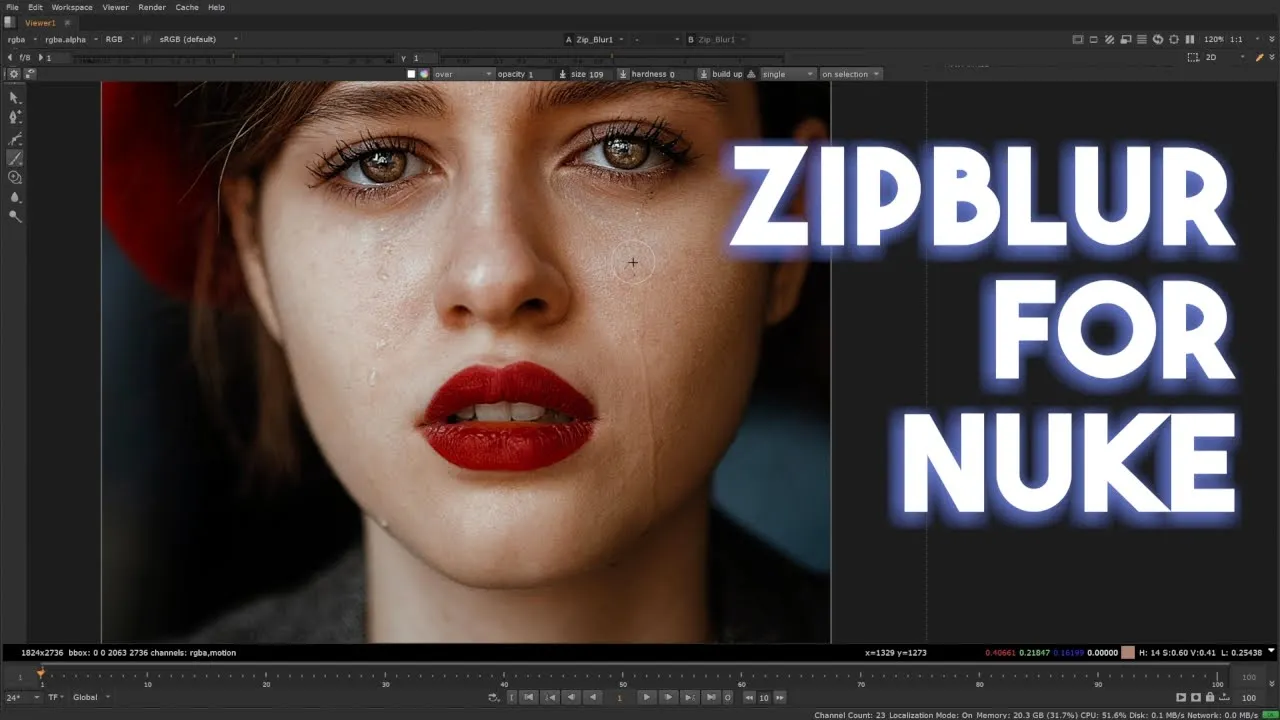
Task: Click the icon beside settings gear
Action: tap(30, 74)
